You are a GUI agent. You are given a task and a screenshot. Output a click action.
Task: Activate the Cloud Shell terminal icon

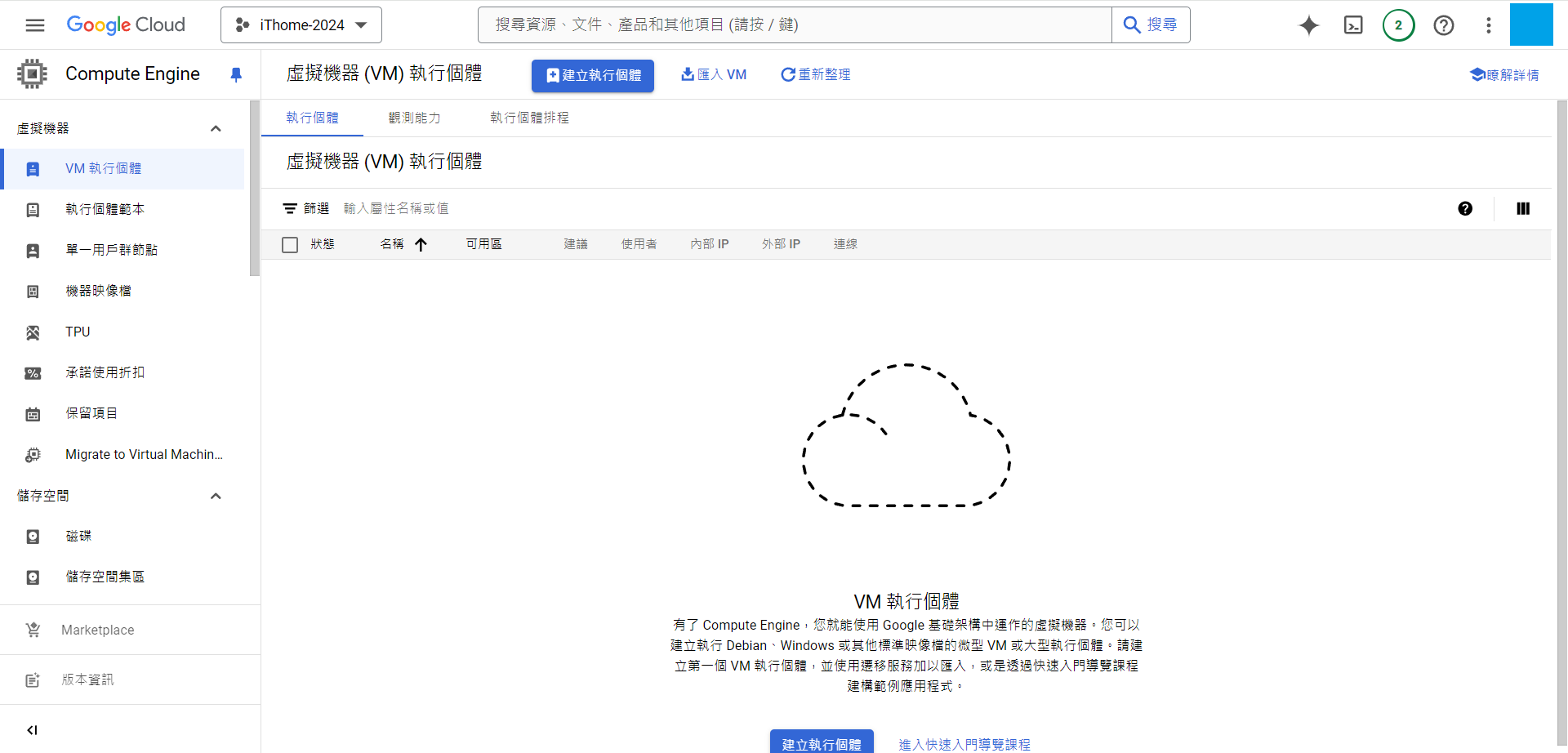pos(1353,25)
